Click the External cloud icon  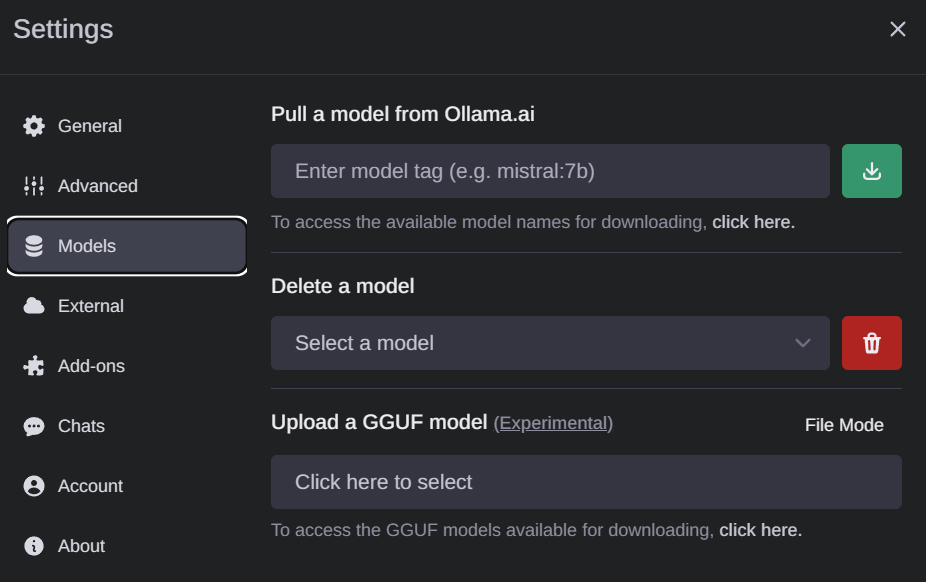[34, 306]
